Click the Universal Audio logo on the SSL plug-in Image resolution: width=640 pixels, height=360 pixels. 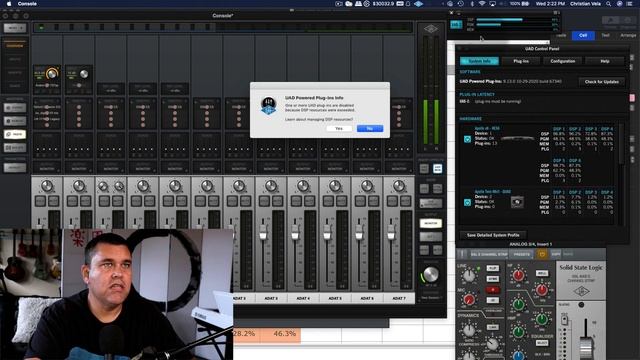[581, 291]
